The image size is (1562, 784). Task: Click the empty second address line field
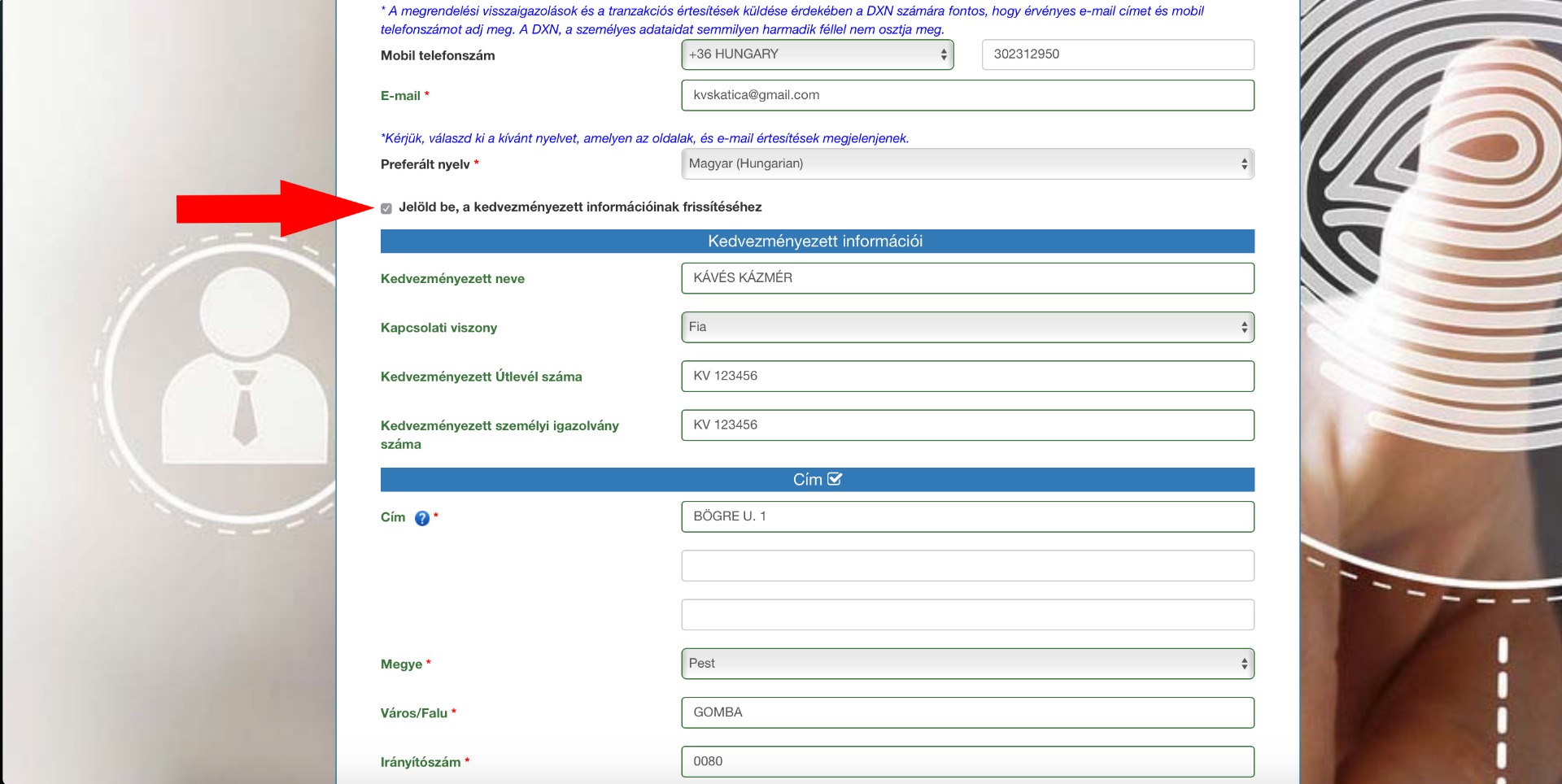966,566
